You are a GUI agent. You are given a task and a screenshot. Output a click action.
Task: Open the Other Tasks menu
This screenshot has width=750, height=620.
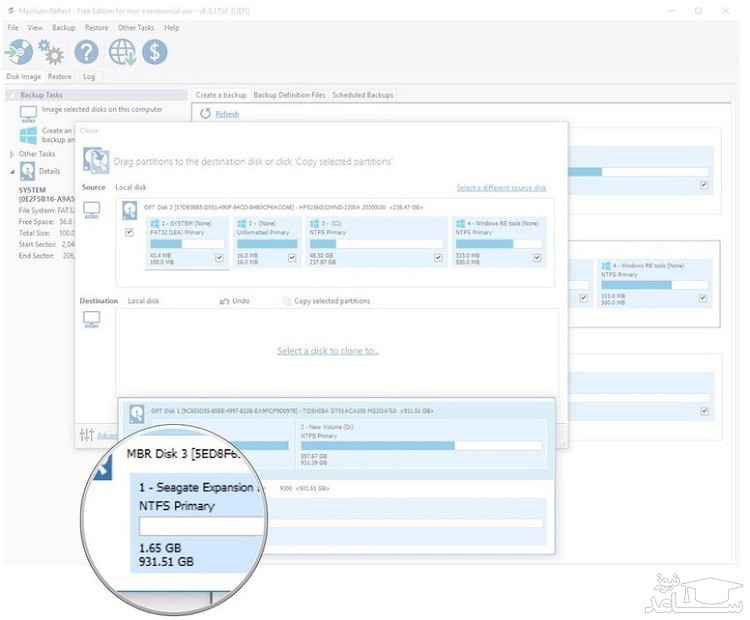pos(136,28)
